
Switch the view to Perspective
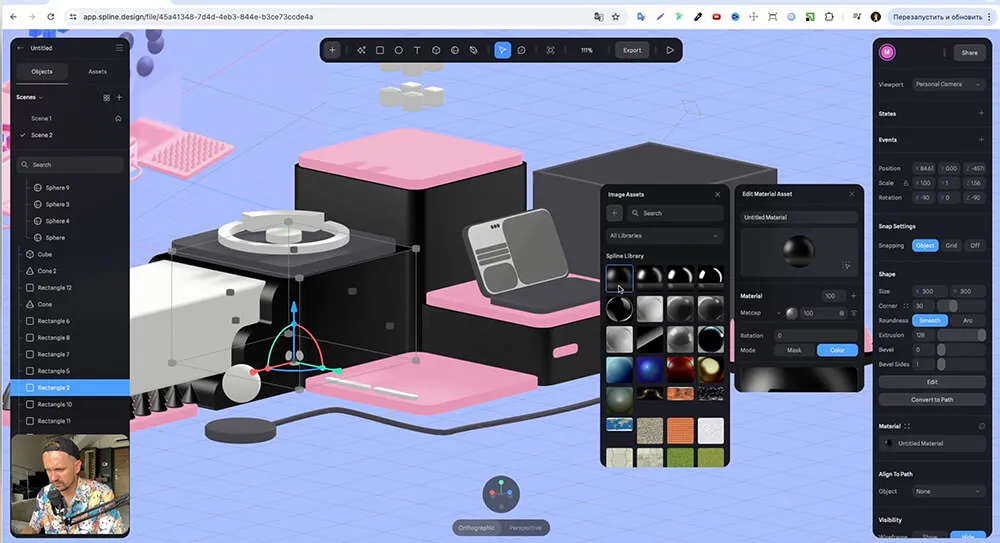(526, 528)
